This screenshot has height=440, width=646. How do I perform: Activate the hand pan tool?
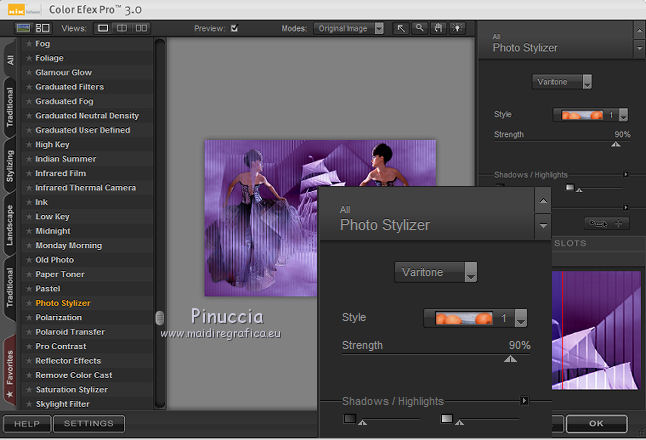click(x=437, y=28)
